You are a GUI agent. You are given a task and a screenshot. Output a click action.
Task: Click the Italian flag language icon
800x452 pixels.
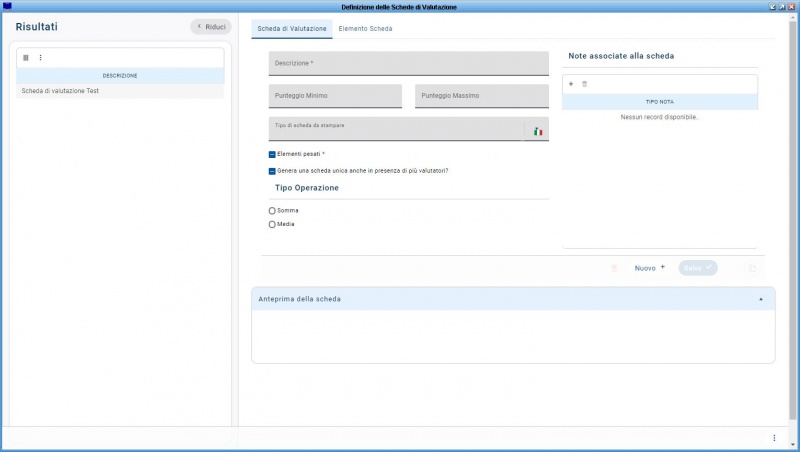[x=537, y=131]
